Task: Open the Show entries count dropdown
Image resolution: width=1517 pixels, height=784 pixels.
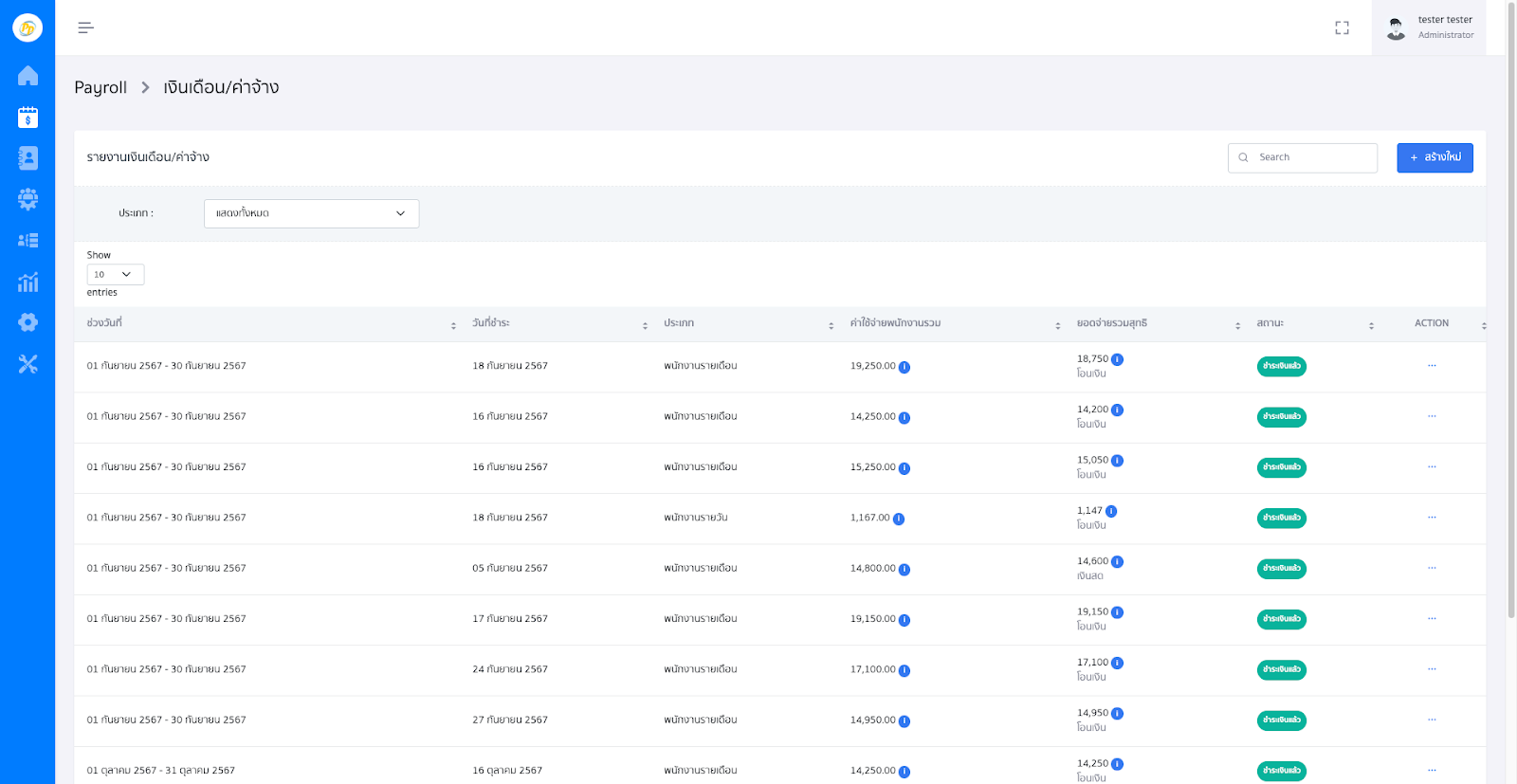Action: [116, 274]
